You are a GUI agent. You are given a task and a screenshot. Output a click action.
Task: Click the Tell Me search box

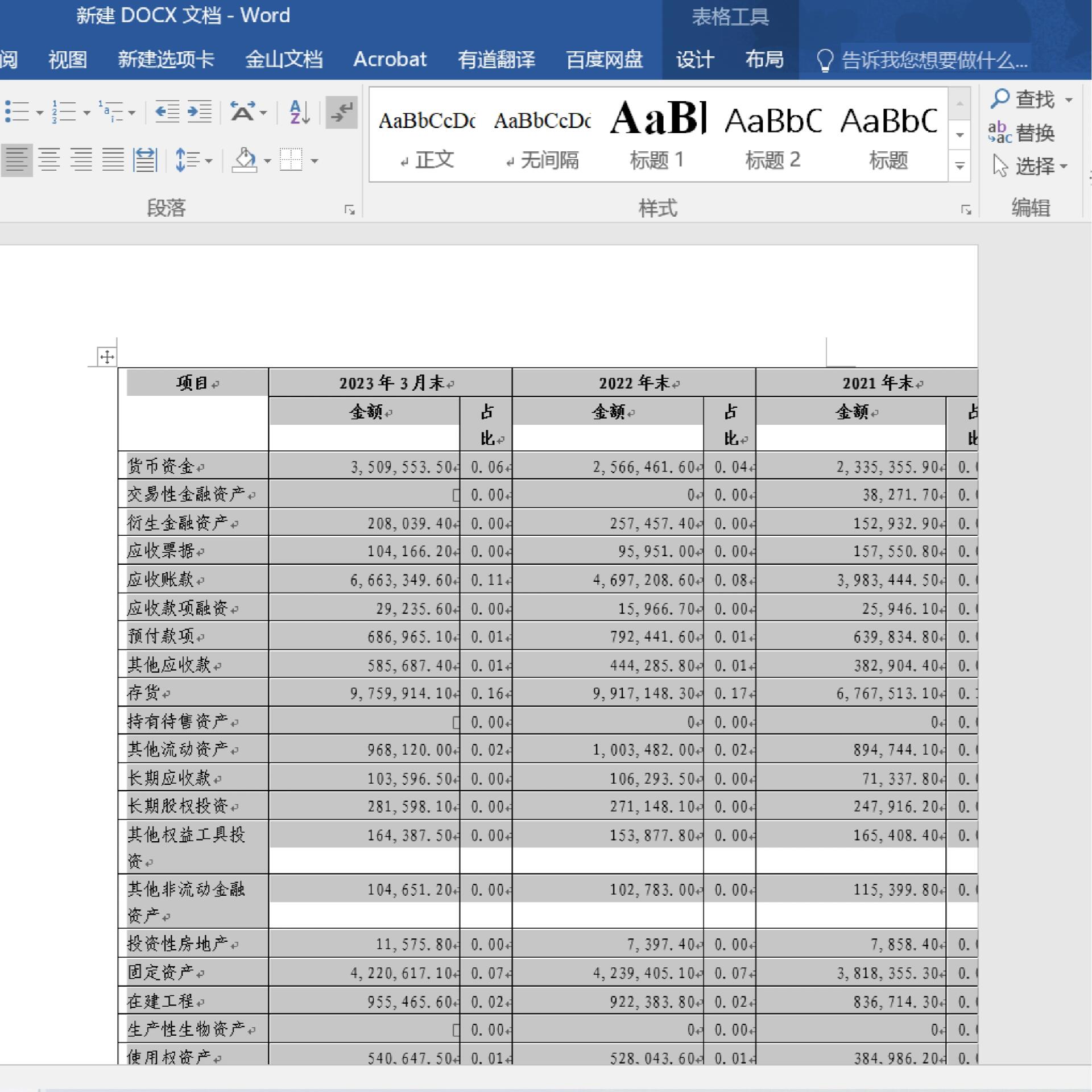pyautogui.click(x=923, y=60)
